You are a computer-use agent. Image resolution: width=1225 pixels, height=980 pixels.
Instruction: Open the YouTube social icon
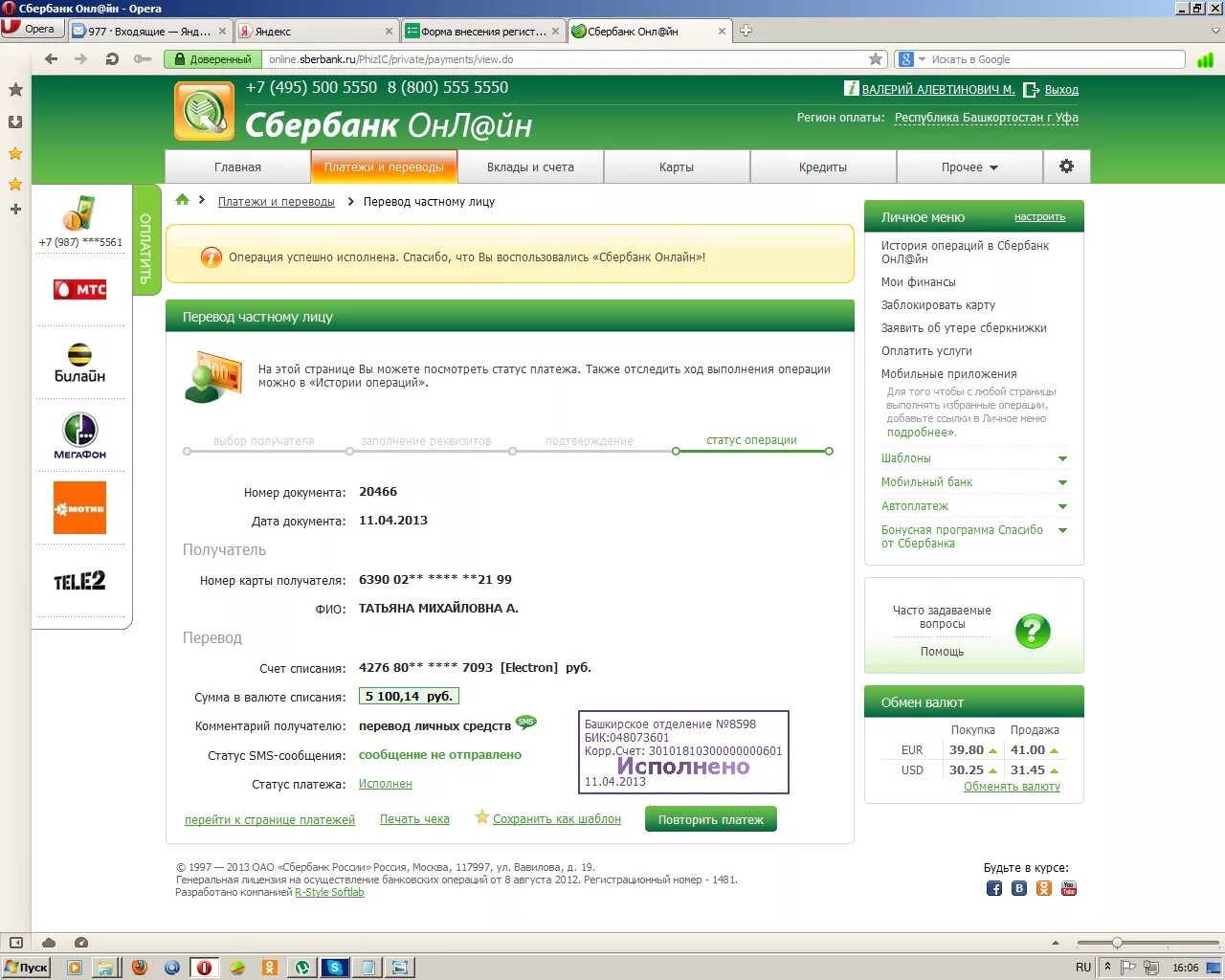tap(1069, 888)
